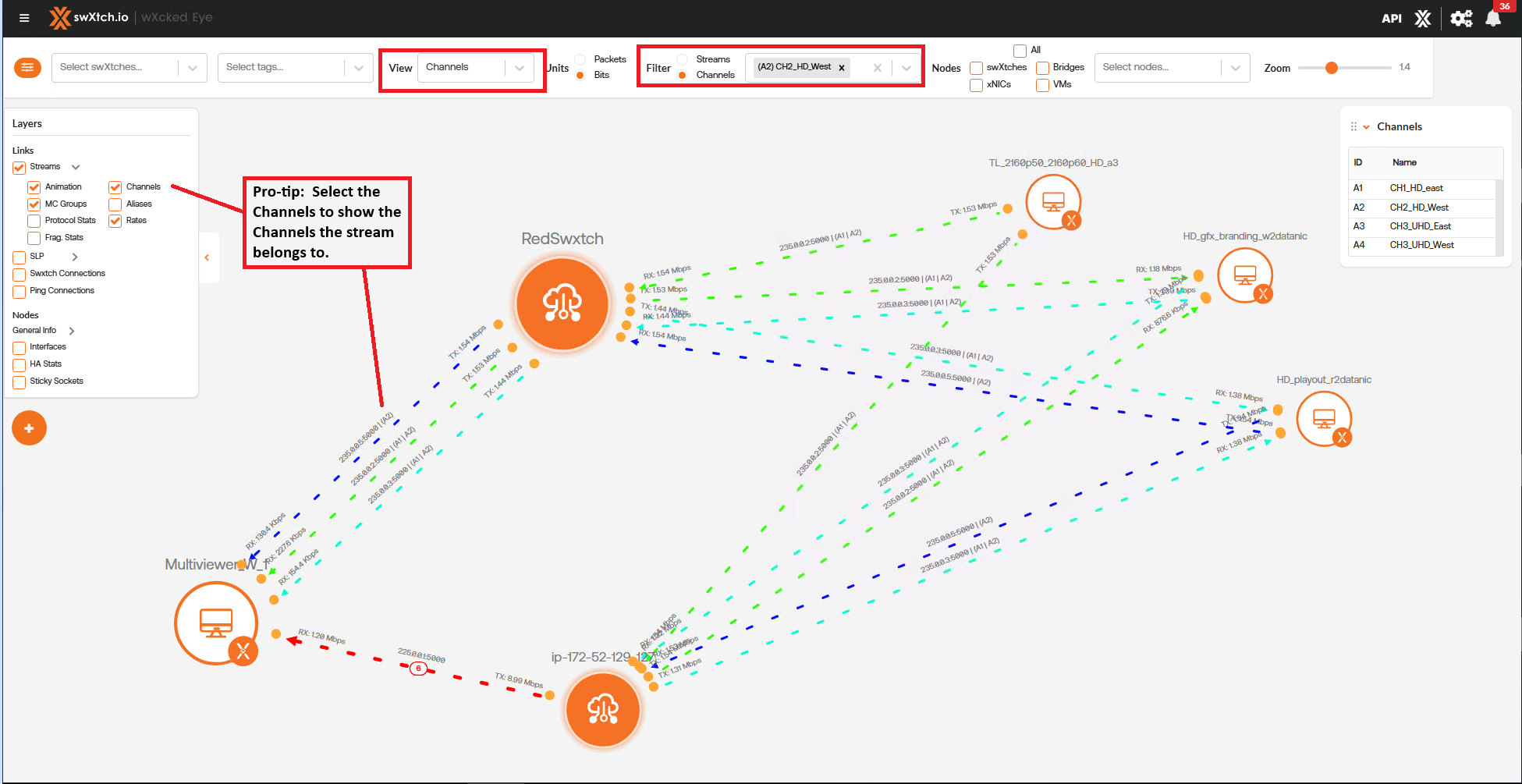Click the Zoom slider handle
1522x784 pixels.
1332,68
